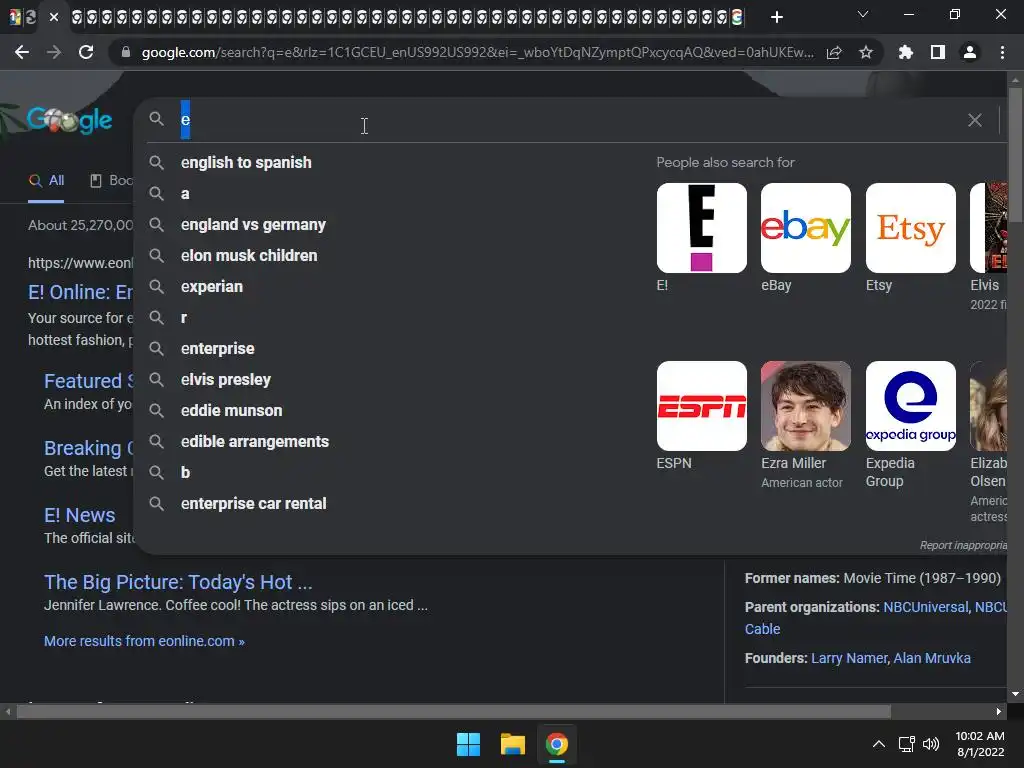The height and width of the screenshot is (768, 1024).
Task: Reload the current page
Action: coord(86,52)
